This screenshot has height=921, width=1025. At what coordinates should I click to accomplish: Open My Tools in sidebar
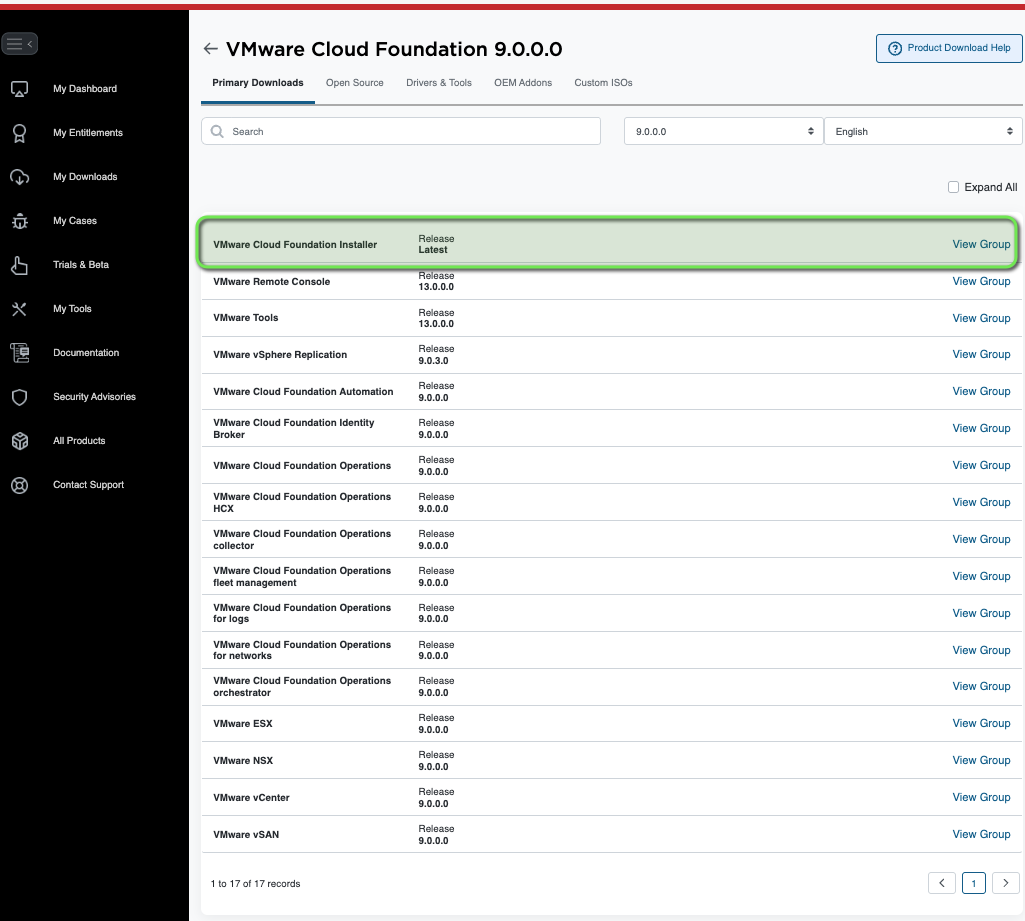tap(72, 309)
